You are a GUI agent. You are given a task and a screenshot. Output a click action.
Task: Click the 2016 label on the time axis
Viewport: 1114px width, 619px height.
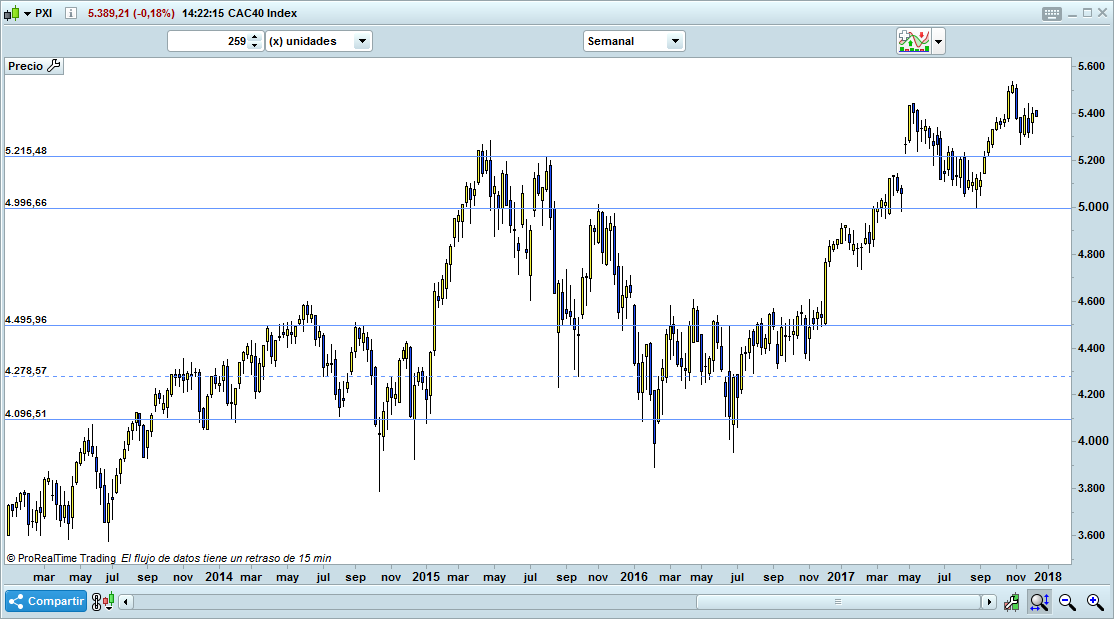634,576
